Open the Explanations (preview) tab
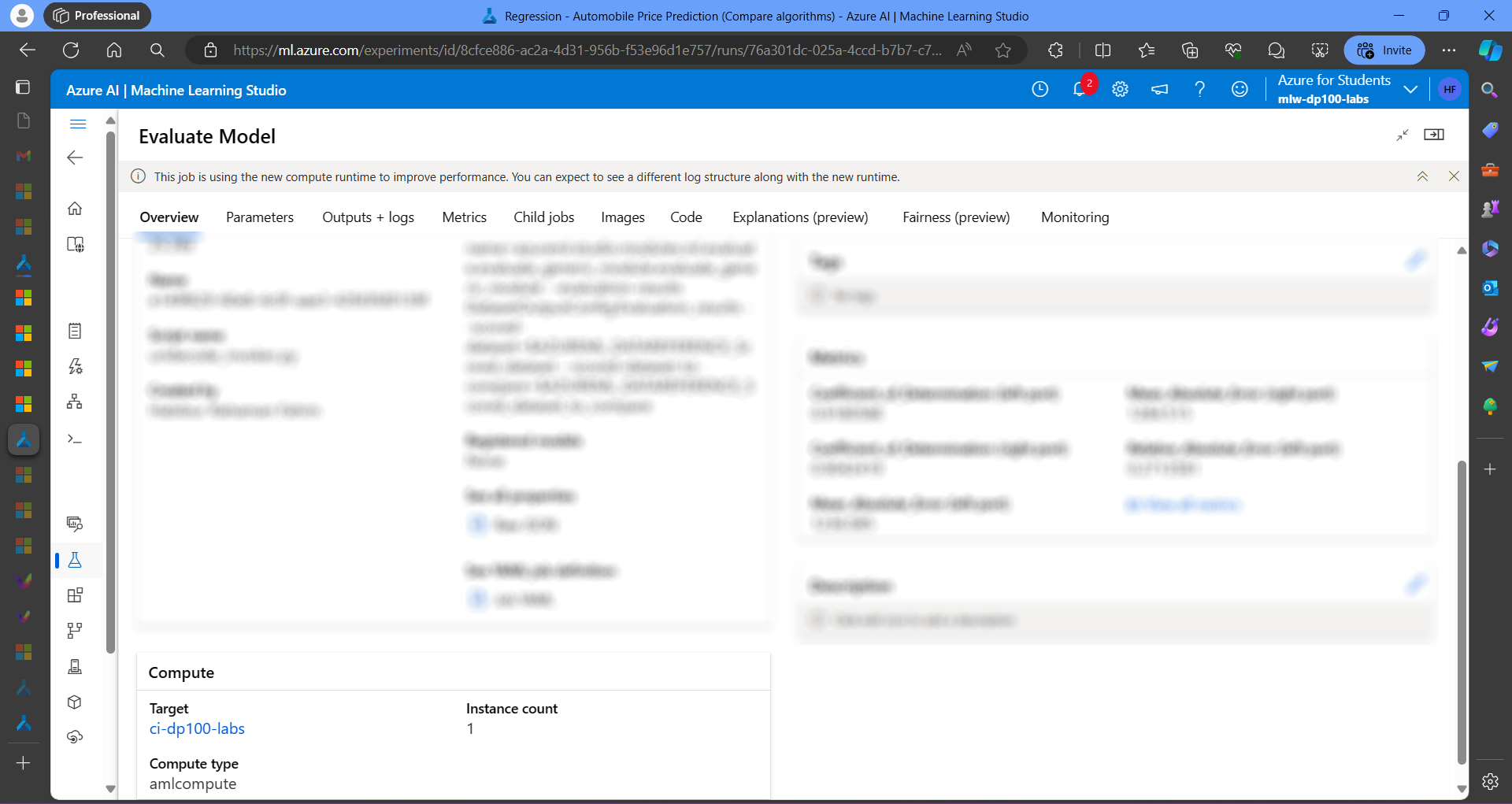Image resolution: width=1512 pixels, height=804 pixels. tap(800, 217)
